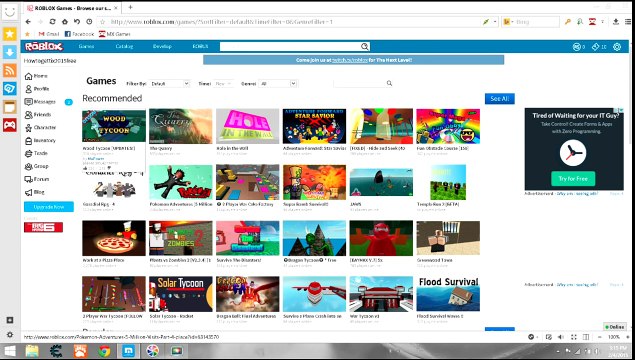Open browser download arrow icon
This screenshot has height=360, width=635.
click(616, 22)
